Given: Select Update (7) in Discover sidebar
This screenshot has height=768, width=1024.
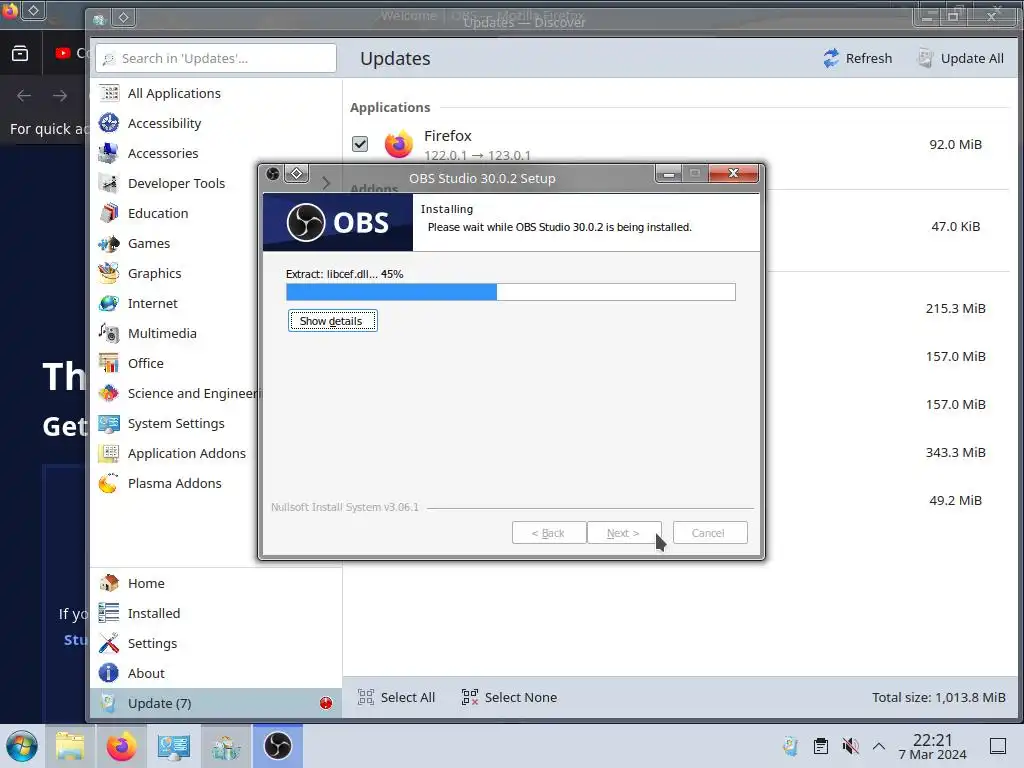Looking at the screenshot, I should coord(216,703).
